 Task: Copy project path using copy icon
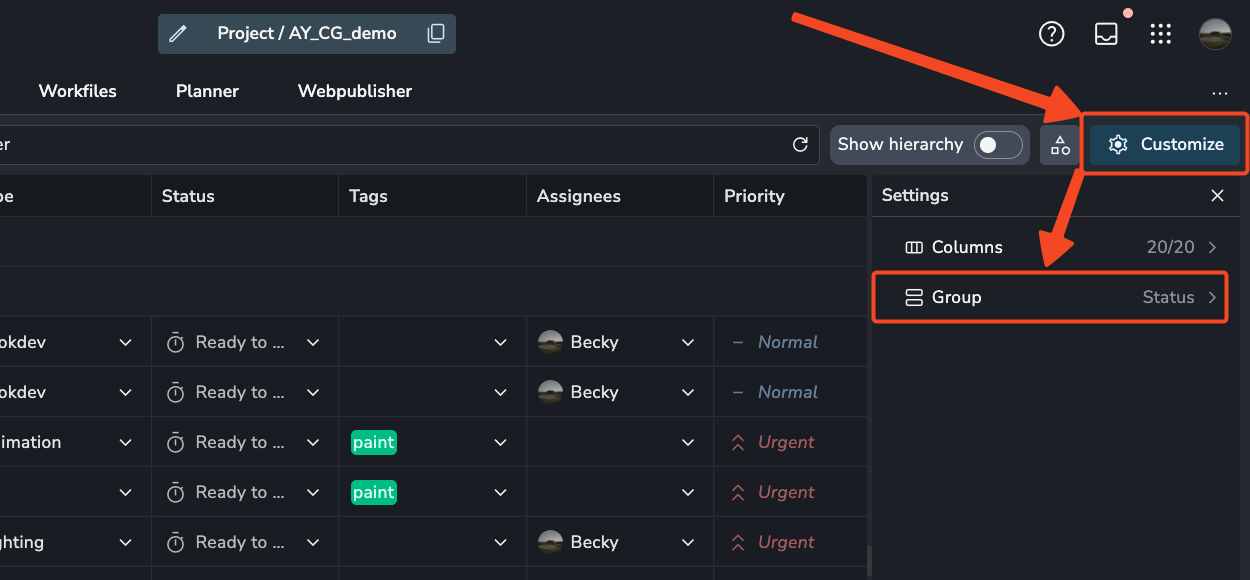click(436, 34)
